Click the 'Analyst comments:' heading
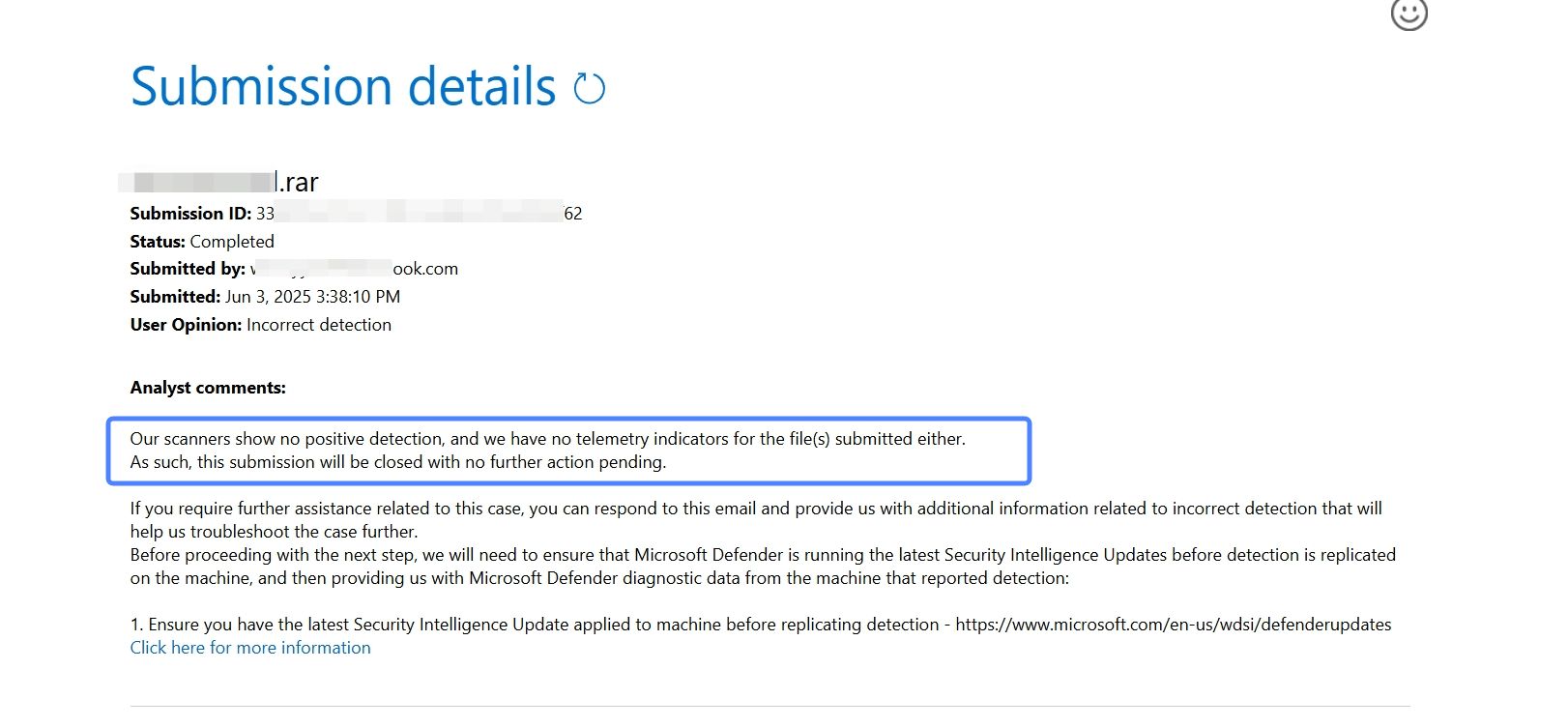This screenshot has width=1568, height=728. pos(208,388)
